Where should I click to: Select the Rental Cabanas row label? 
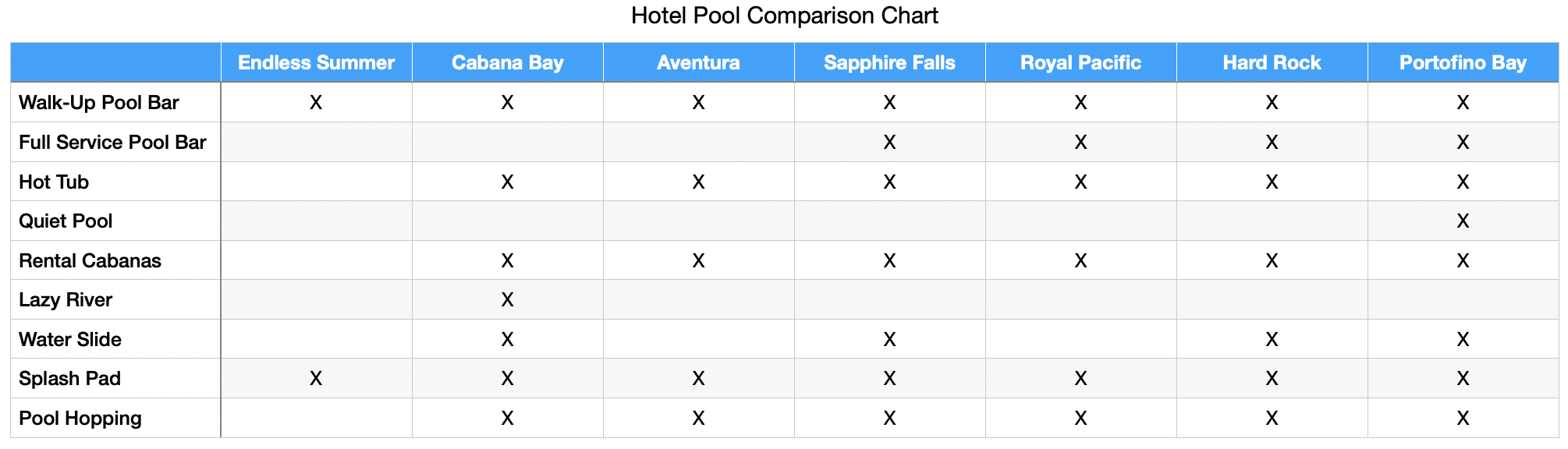point(90,260)
